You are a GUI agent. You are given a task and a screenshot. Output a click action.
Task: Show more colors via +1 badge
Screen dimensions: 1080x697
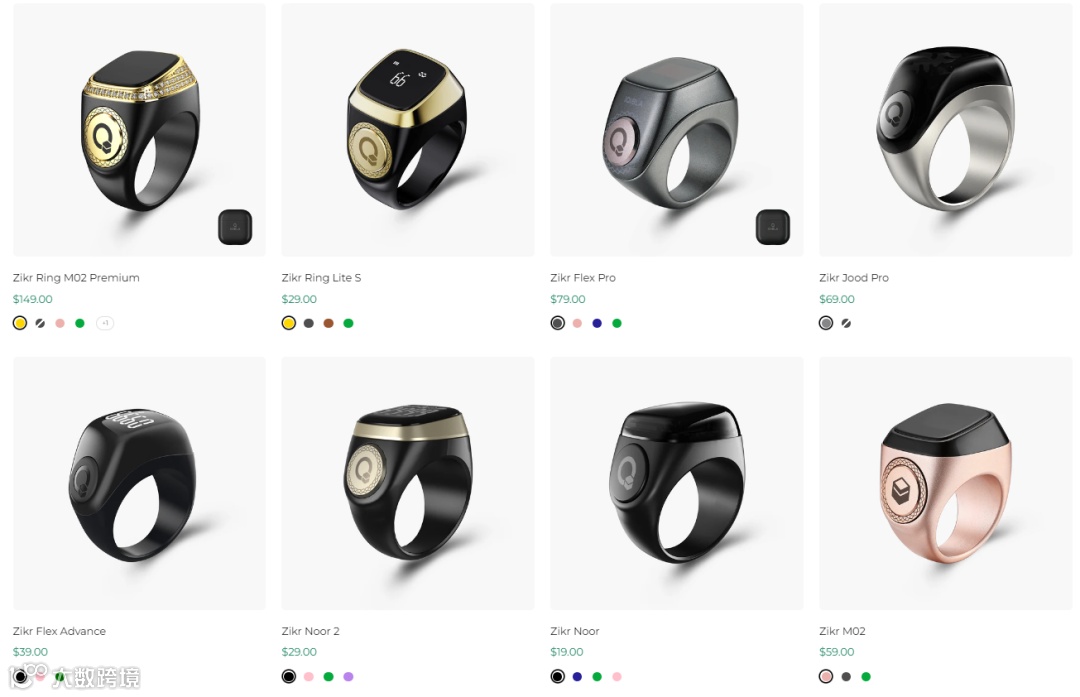105,323
